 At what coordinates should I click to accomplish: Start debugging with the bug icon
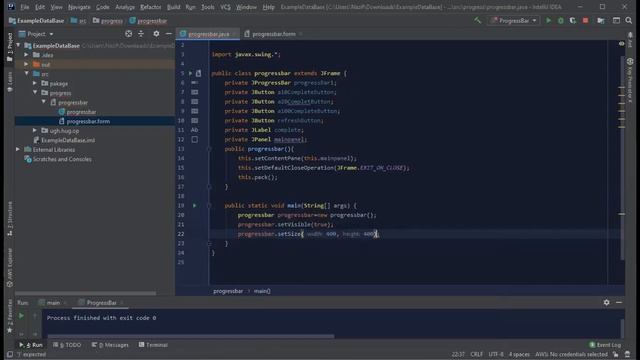coord(561,20)
